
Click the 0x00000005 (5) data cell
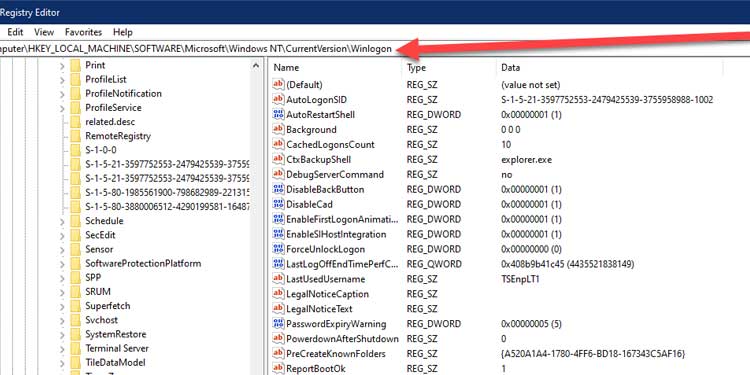531,324
